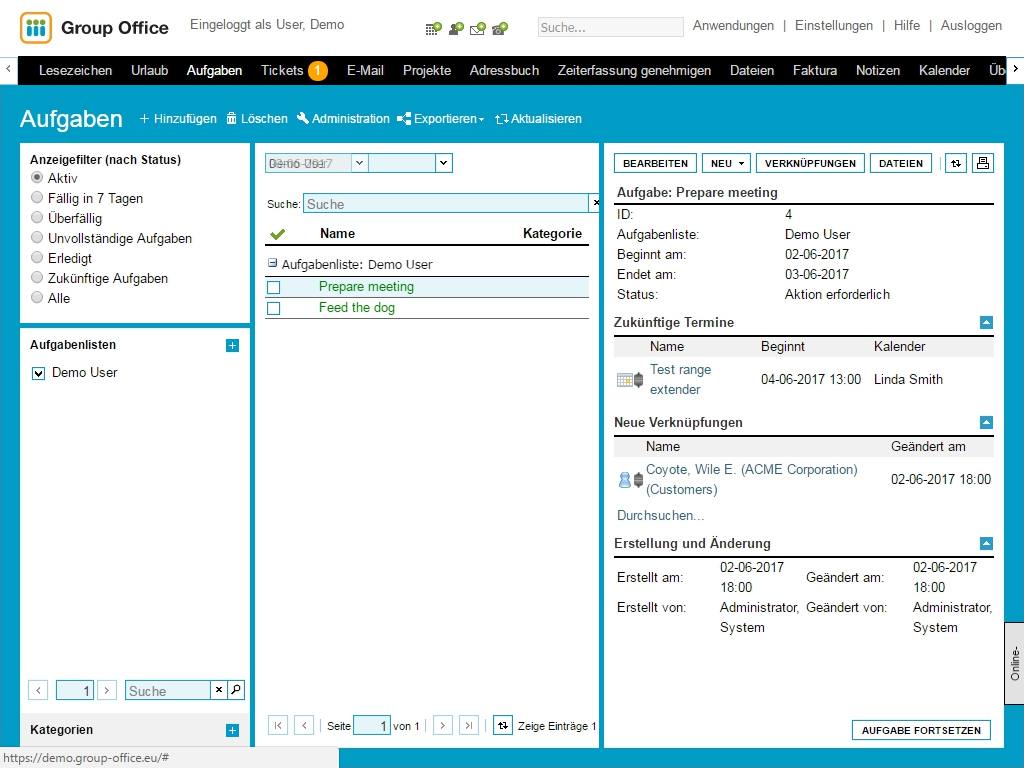The width and height of the screenshot is (1024, 768).
Task: Click the print icon in task details
Action: pyautogui.click(x=983, y=164)
